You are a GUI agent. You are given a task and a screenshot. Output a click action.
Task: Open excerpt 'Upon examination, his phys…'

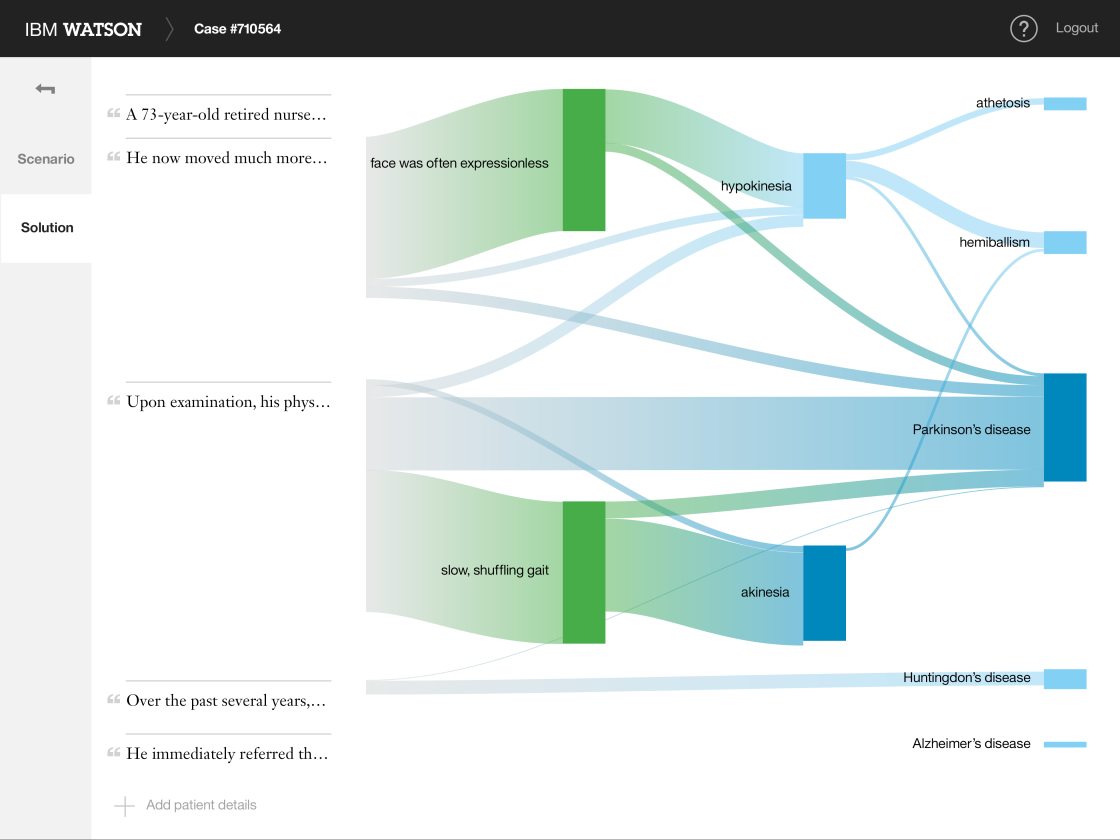pyautogui.click(x=229, y=401)
